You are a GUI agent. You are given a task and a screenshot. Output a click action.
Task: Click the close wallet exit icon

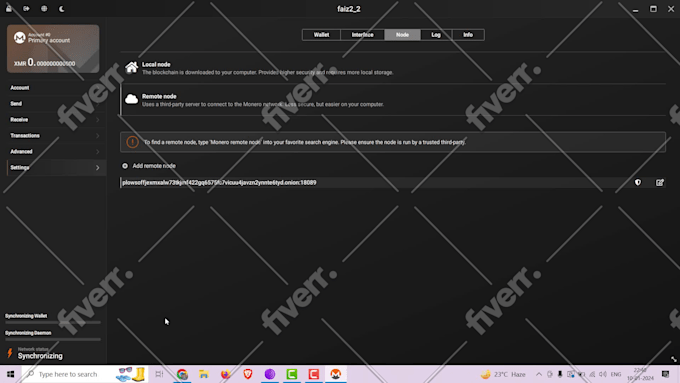26,9
